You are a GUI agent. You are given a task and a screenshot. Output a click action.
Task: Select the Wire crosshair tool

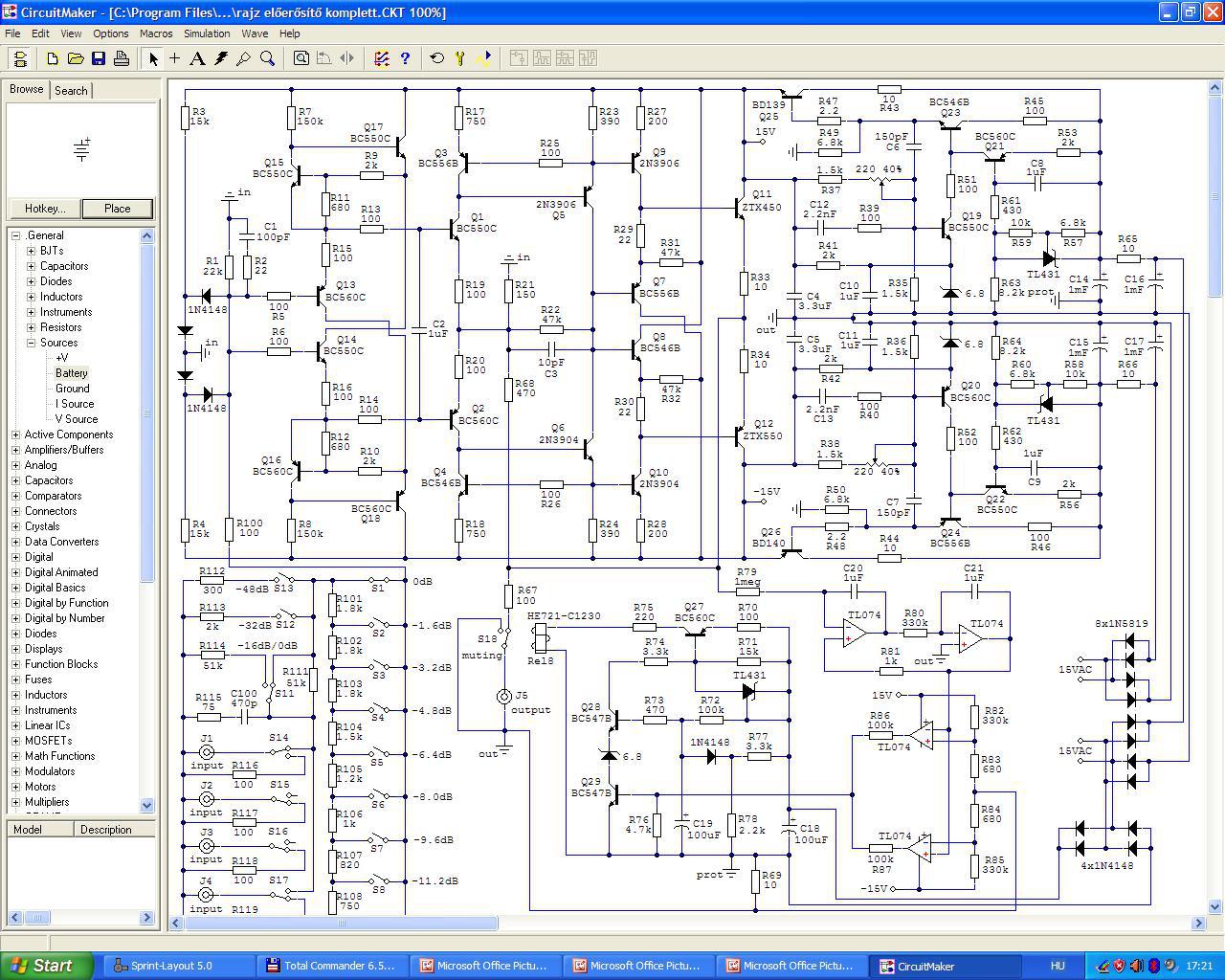(175, 58)
